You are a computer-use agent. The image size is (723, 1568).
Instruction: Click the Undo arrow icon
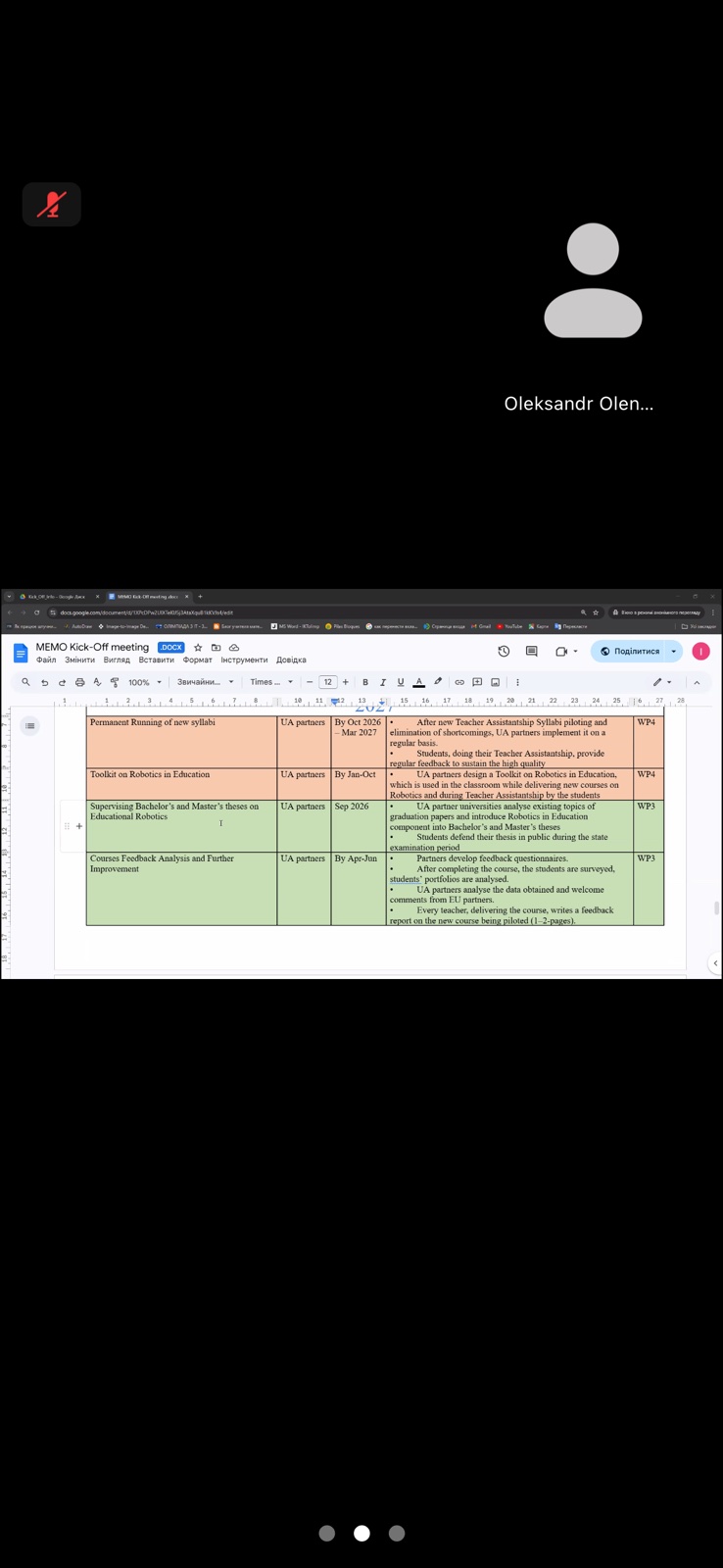44,682
